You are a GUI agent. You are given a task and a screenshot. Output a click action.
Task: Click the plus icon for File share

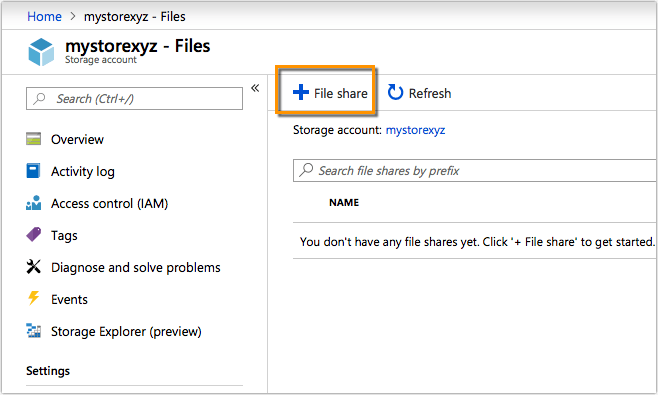pos(301,92)
